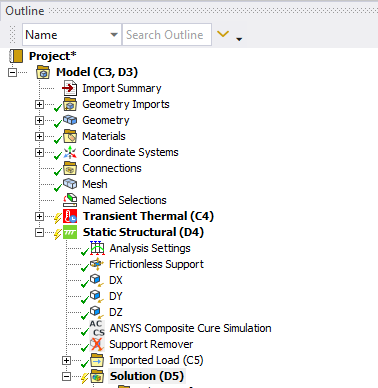Open the outline options yellow chevron
Screen dimensions: 378x388
223,34
